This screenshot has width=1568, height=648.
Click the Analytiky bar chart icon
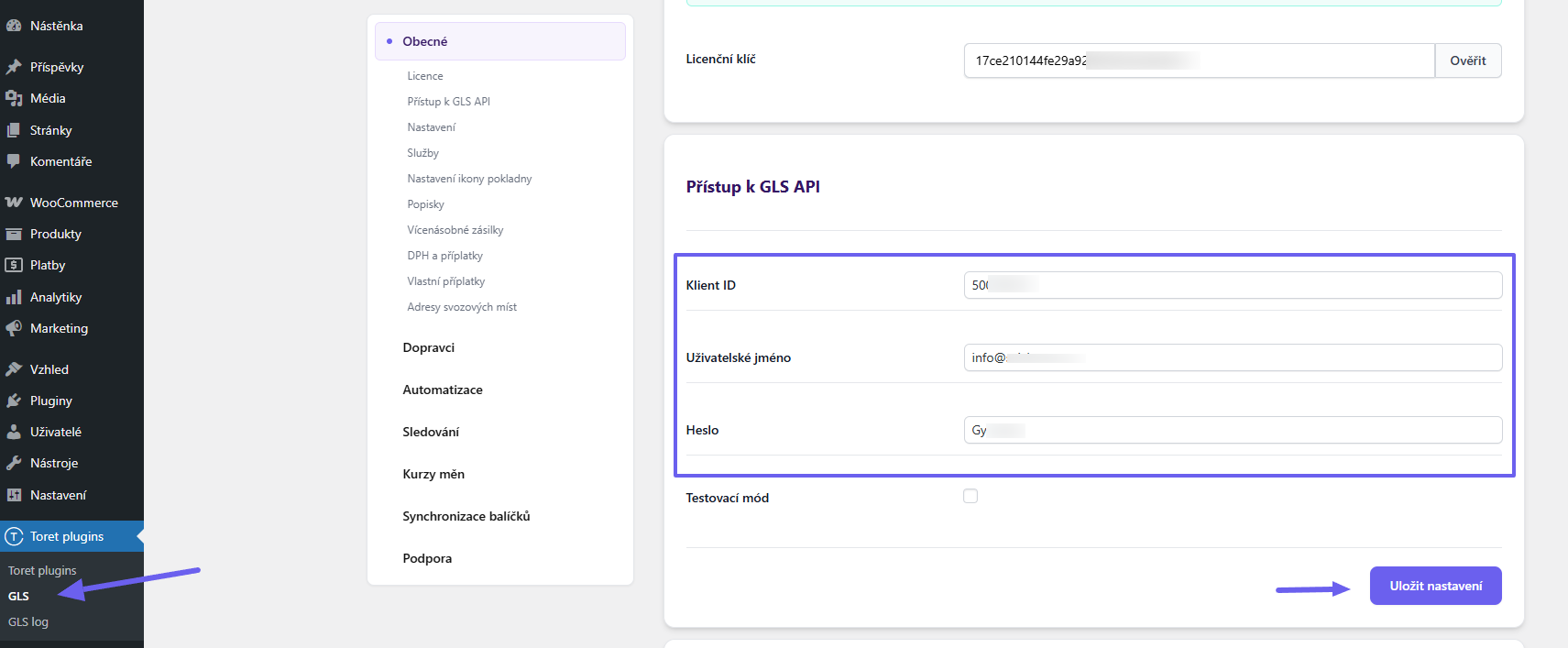tap(14, 297)
